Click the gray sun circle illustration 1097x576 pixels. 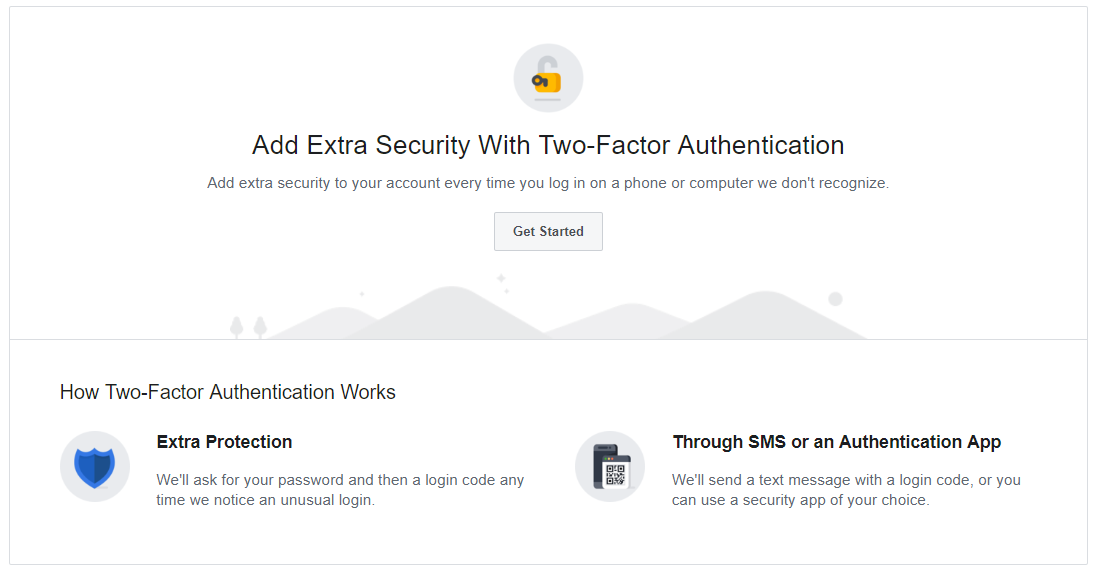click(x=835, y=299)
